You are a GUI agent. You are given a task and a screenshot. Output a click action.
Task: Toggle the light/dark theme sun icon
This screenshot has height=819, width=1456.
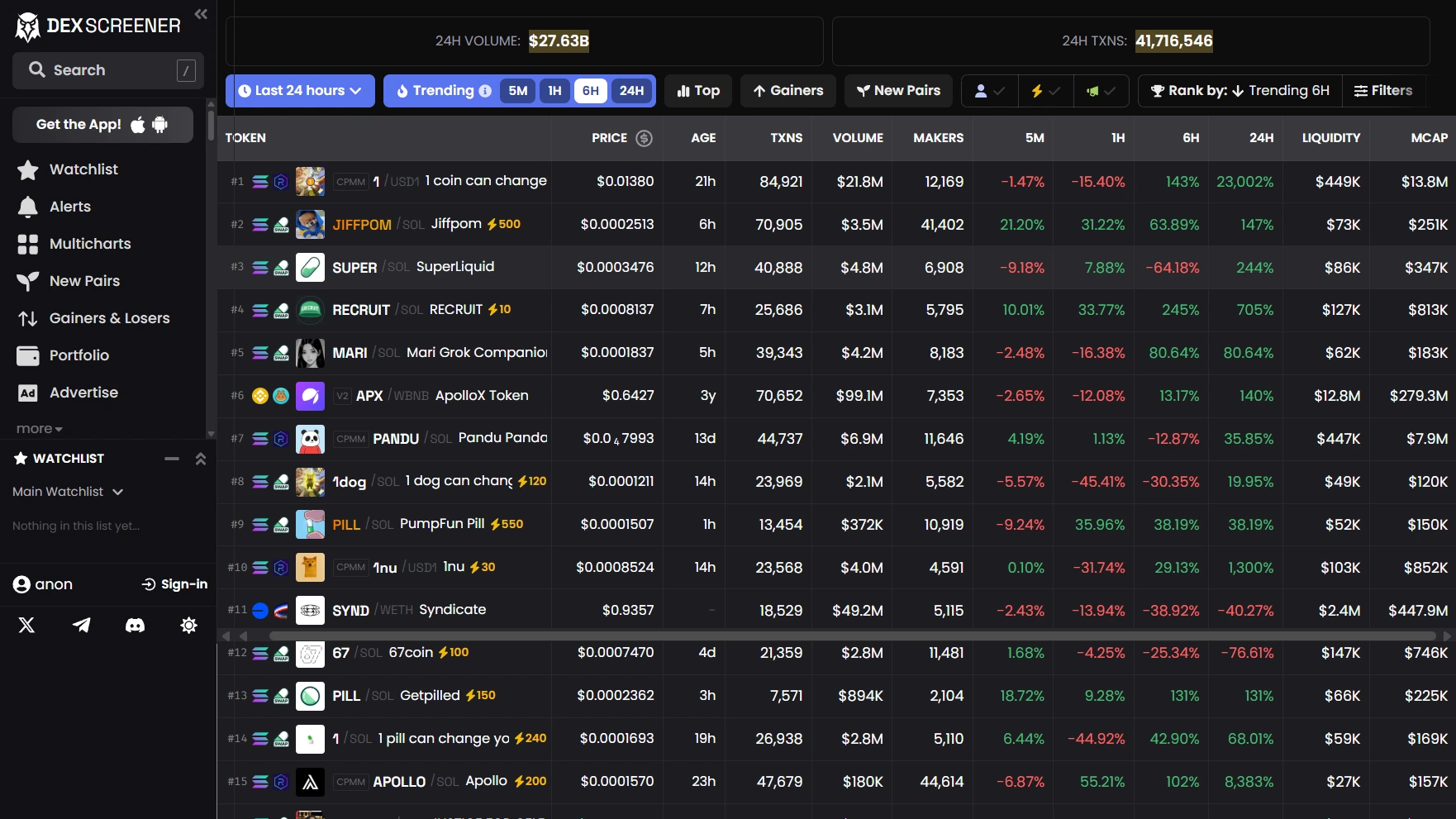[x=188, y=626]
